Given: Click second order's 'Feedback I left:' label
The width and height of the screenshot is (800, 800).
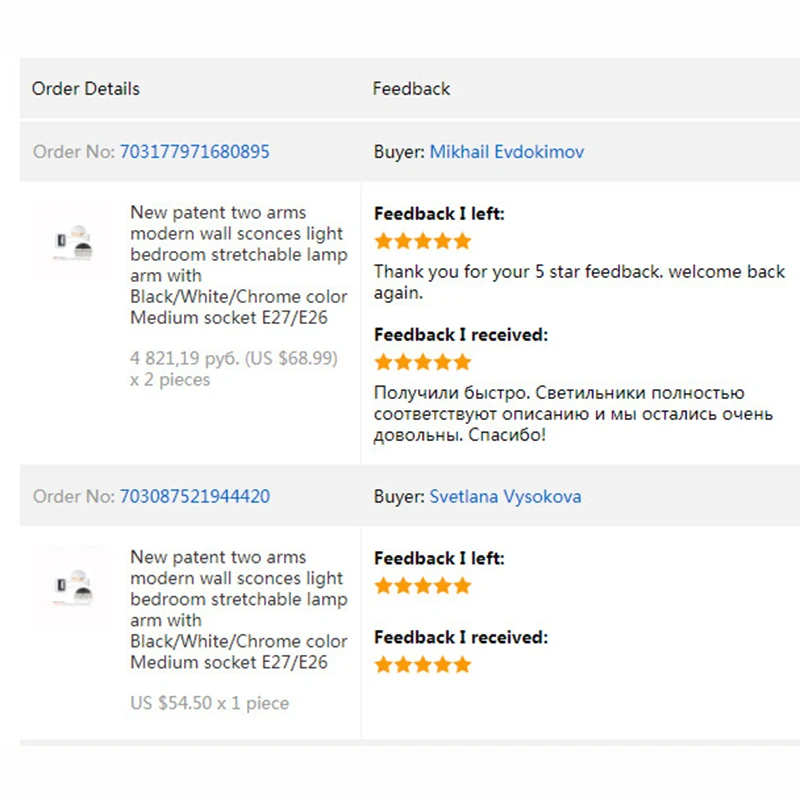Looking at the screenshot, I should [439, 558].
